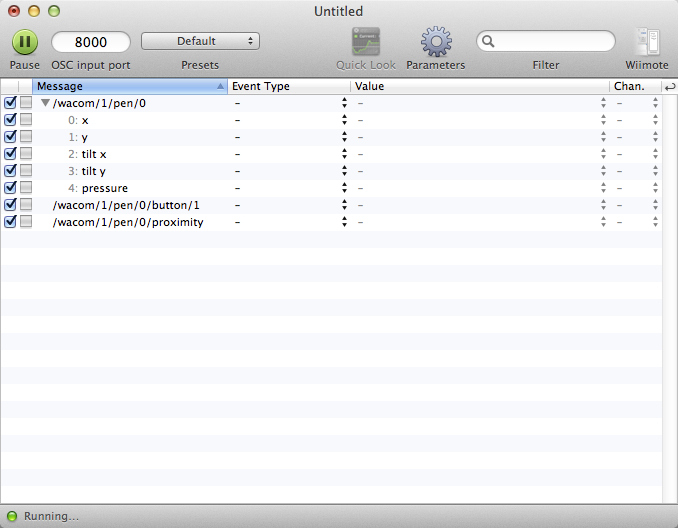Click the gray square beside proximity message
Screen dimensions: 678x528
coord(26,222)
